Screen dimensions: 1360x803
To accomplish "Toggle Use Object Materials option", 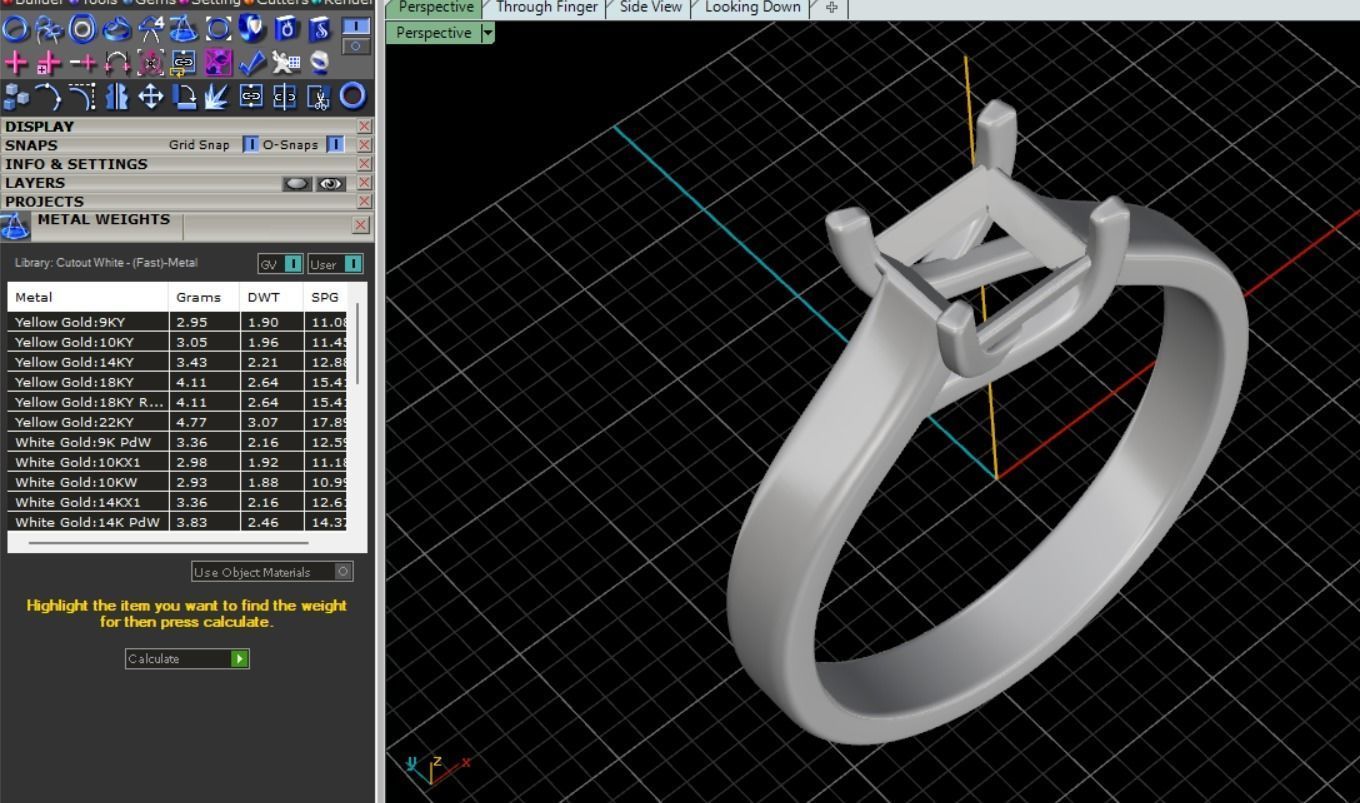I will [343, 572].
